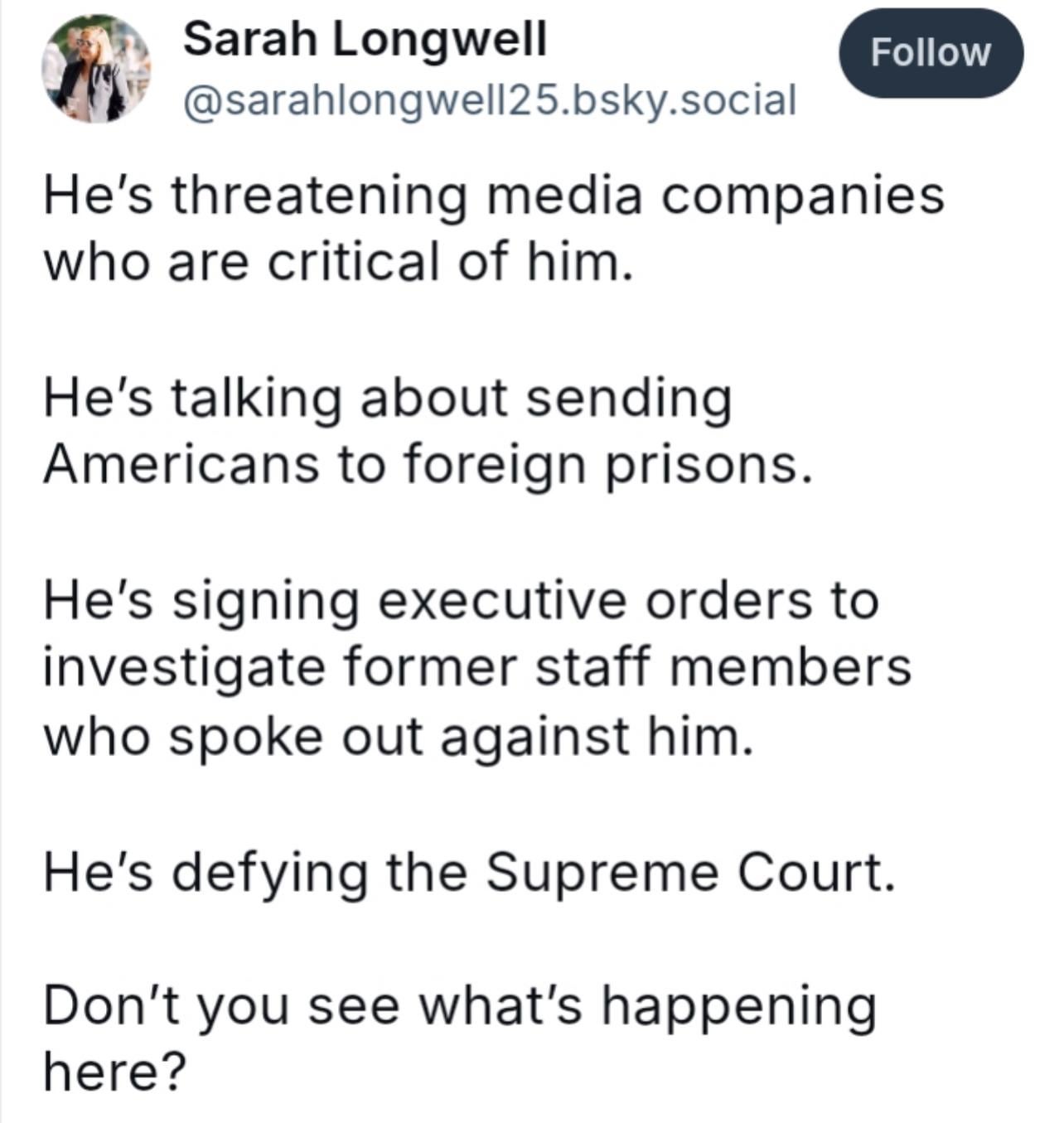Click the word "Americans" in the post
The width and height of the screenshot is (1064, 1123).
click(181, 464)
